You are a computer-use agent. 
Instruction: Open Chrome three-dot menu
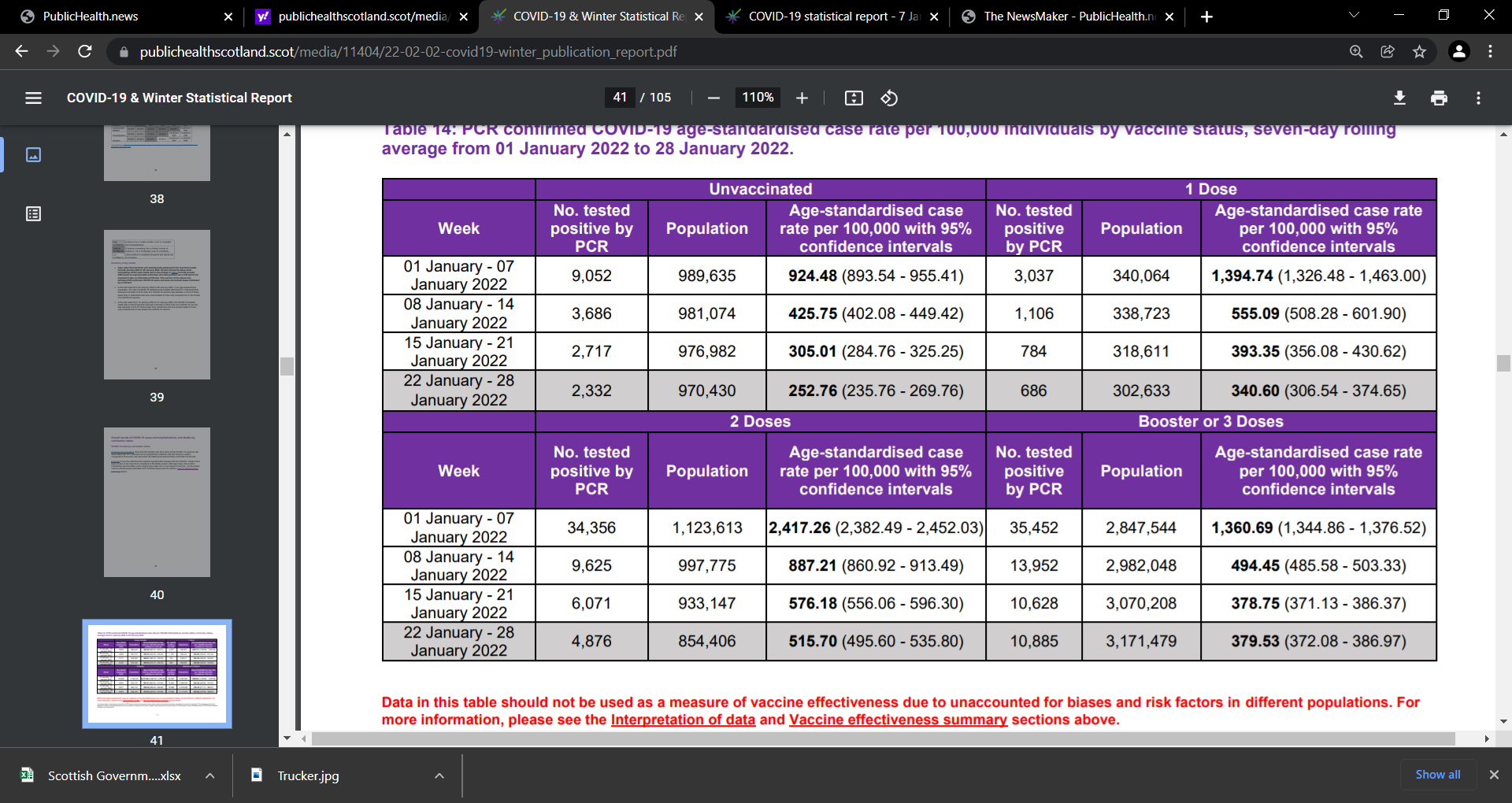[1490, 51]
